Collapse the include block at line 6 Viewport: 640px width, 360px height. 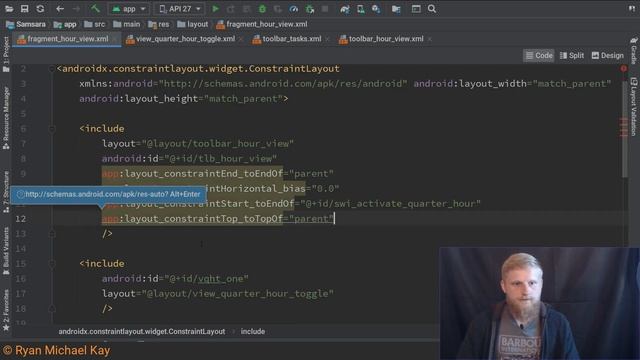[52, 129]
